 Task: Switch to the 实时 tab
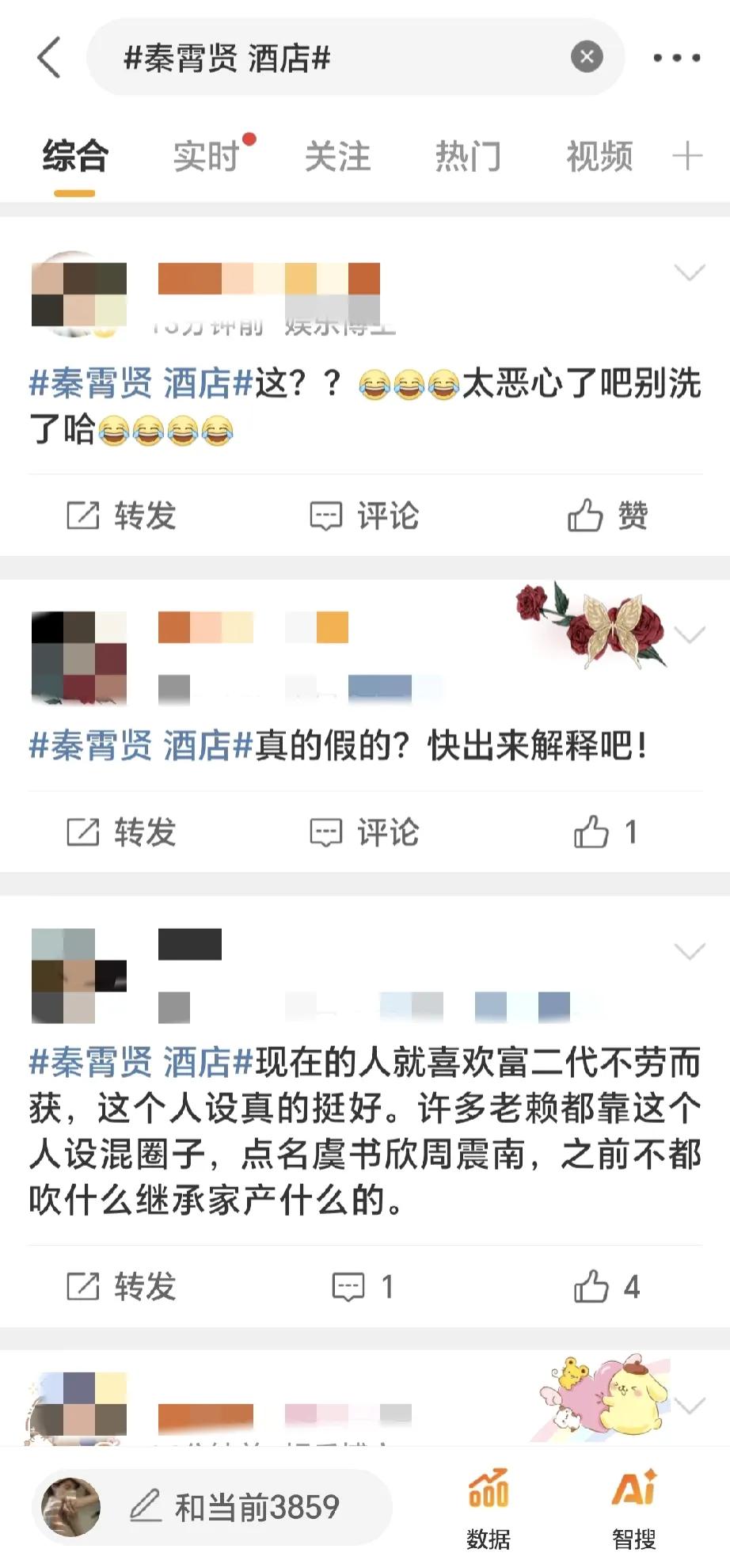(x=207, y=156)
